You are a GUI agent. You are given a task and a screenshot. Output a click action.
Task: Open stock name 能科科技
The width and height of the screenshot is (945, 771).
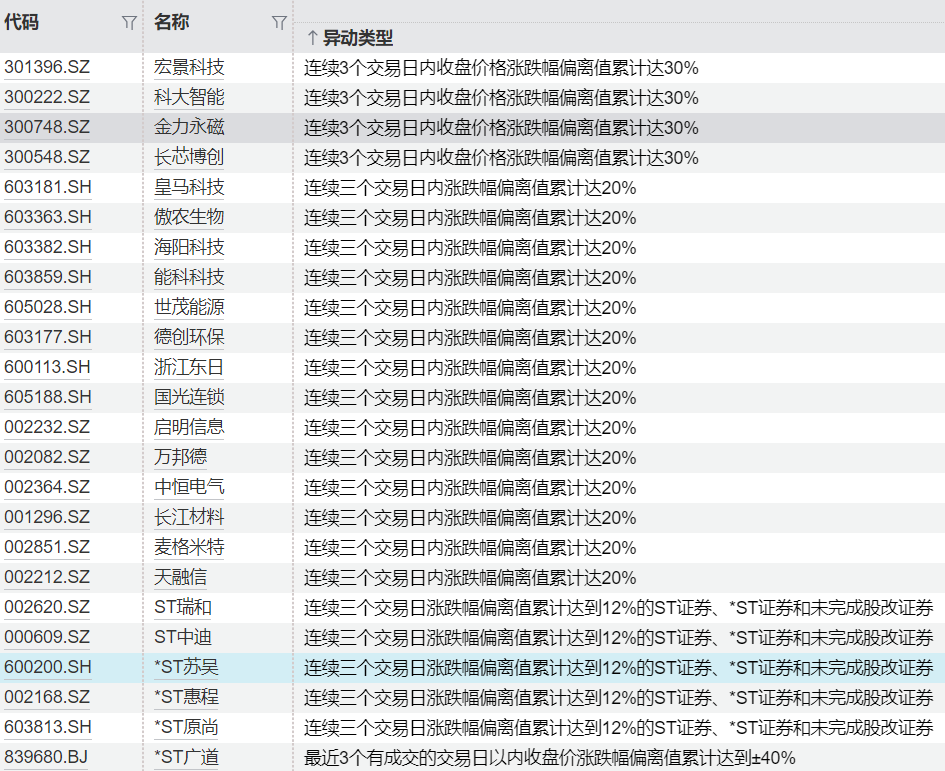pos(189,277)
